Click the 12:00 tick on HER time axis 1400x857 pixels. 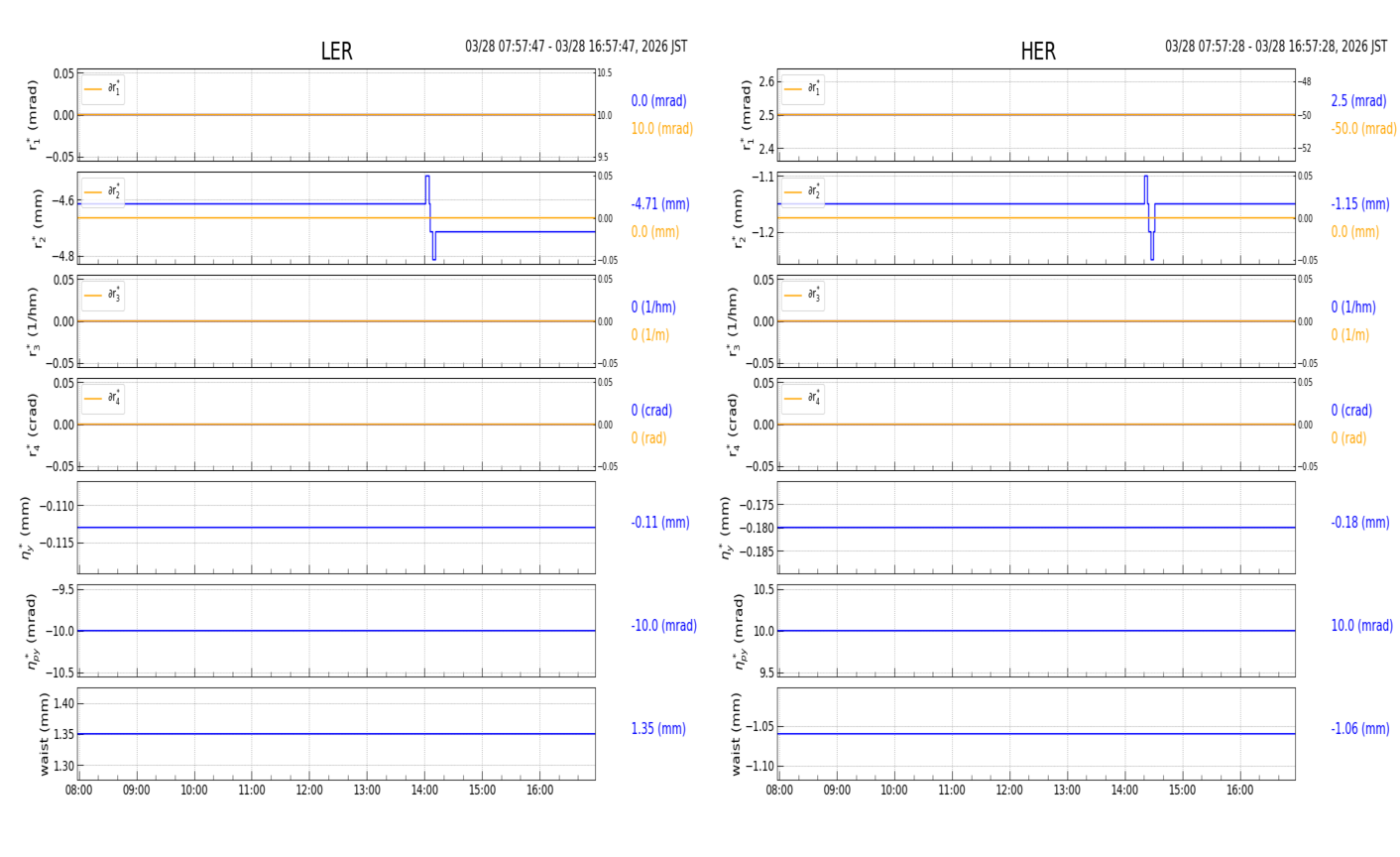click(x=1008, y=791)
